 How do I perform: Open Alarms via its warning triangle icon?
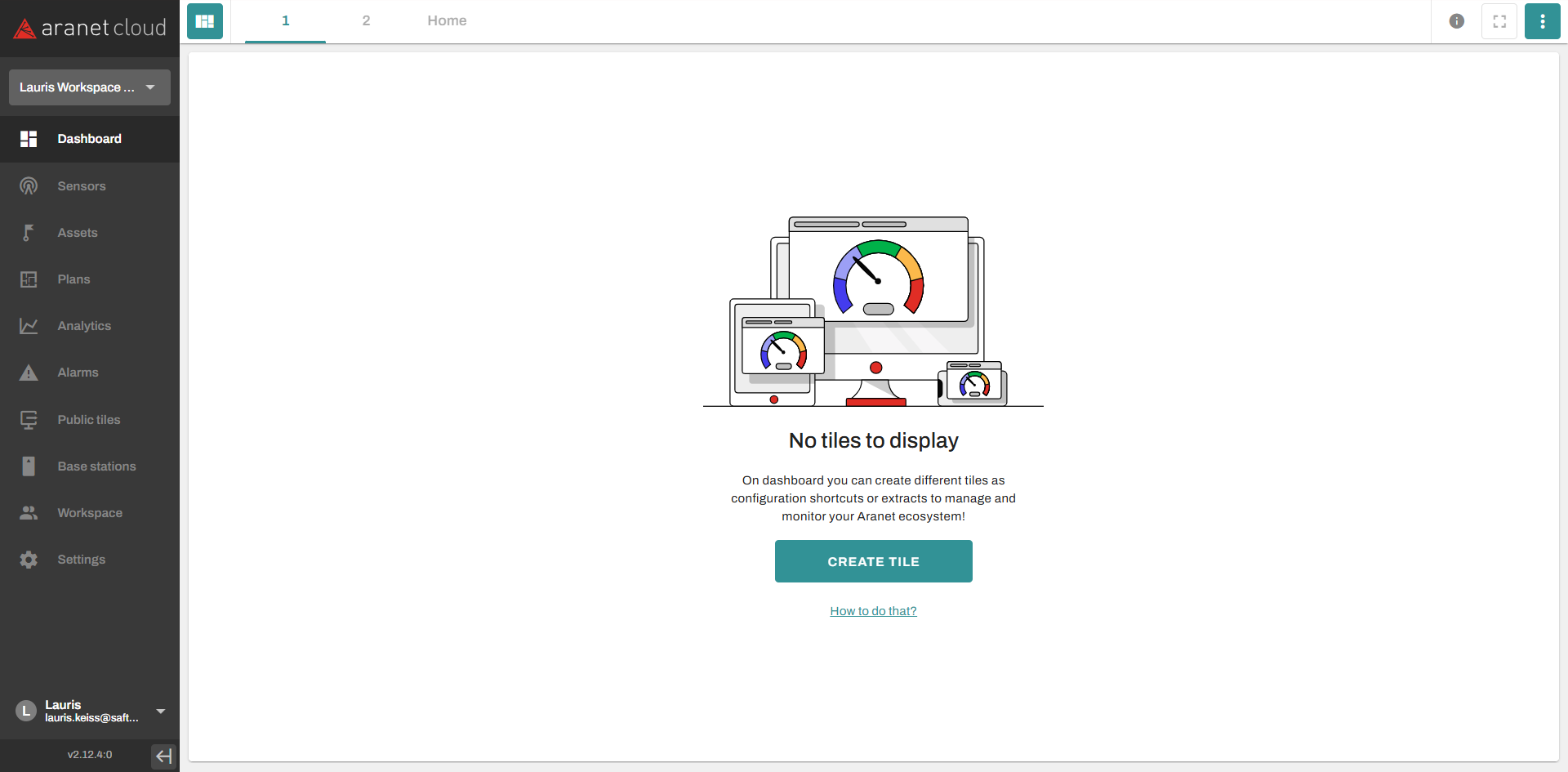coord(29,373)
